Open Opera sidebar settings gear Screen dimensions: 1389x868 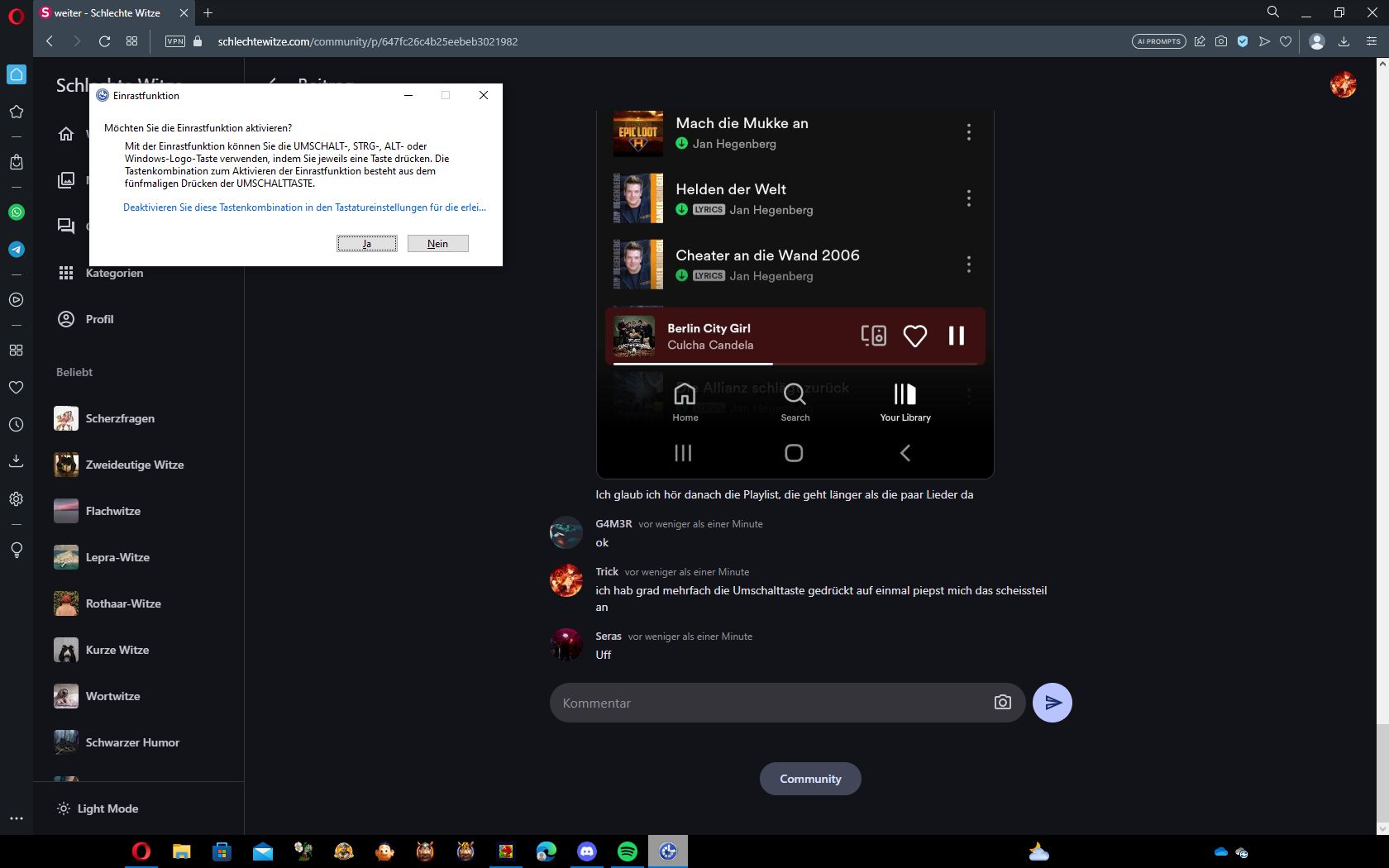coord(17,499)
